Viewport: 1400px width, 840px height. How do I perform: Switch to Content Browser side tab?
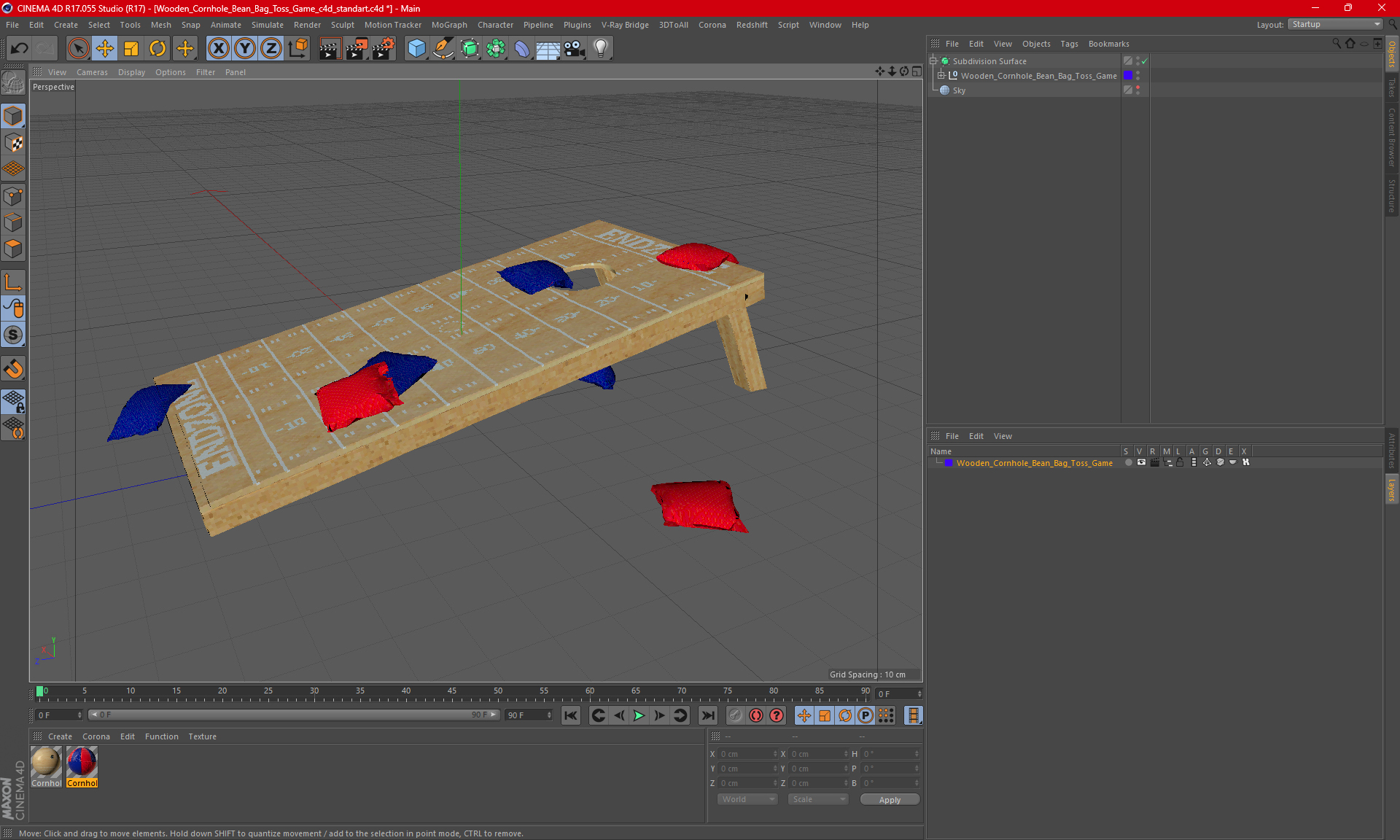coord(1391,137)
